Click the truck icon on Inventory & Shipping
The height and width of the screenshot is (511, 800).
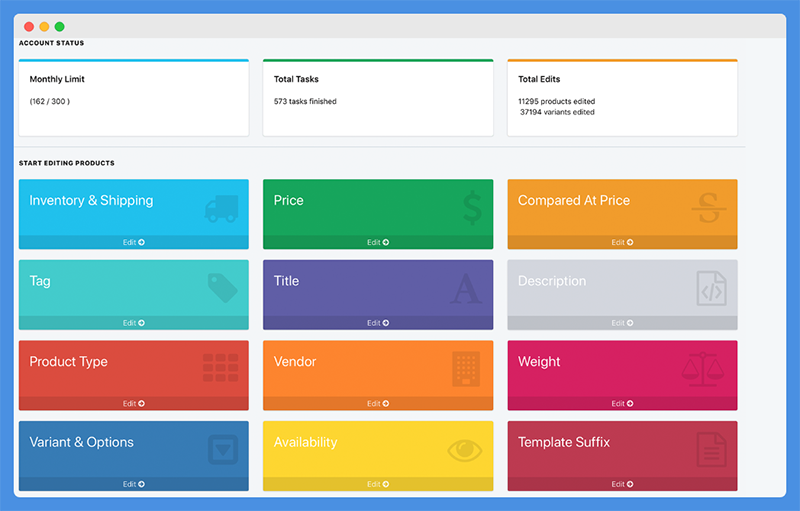[x=221, y=209]
